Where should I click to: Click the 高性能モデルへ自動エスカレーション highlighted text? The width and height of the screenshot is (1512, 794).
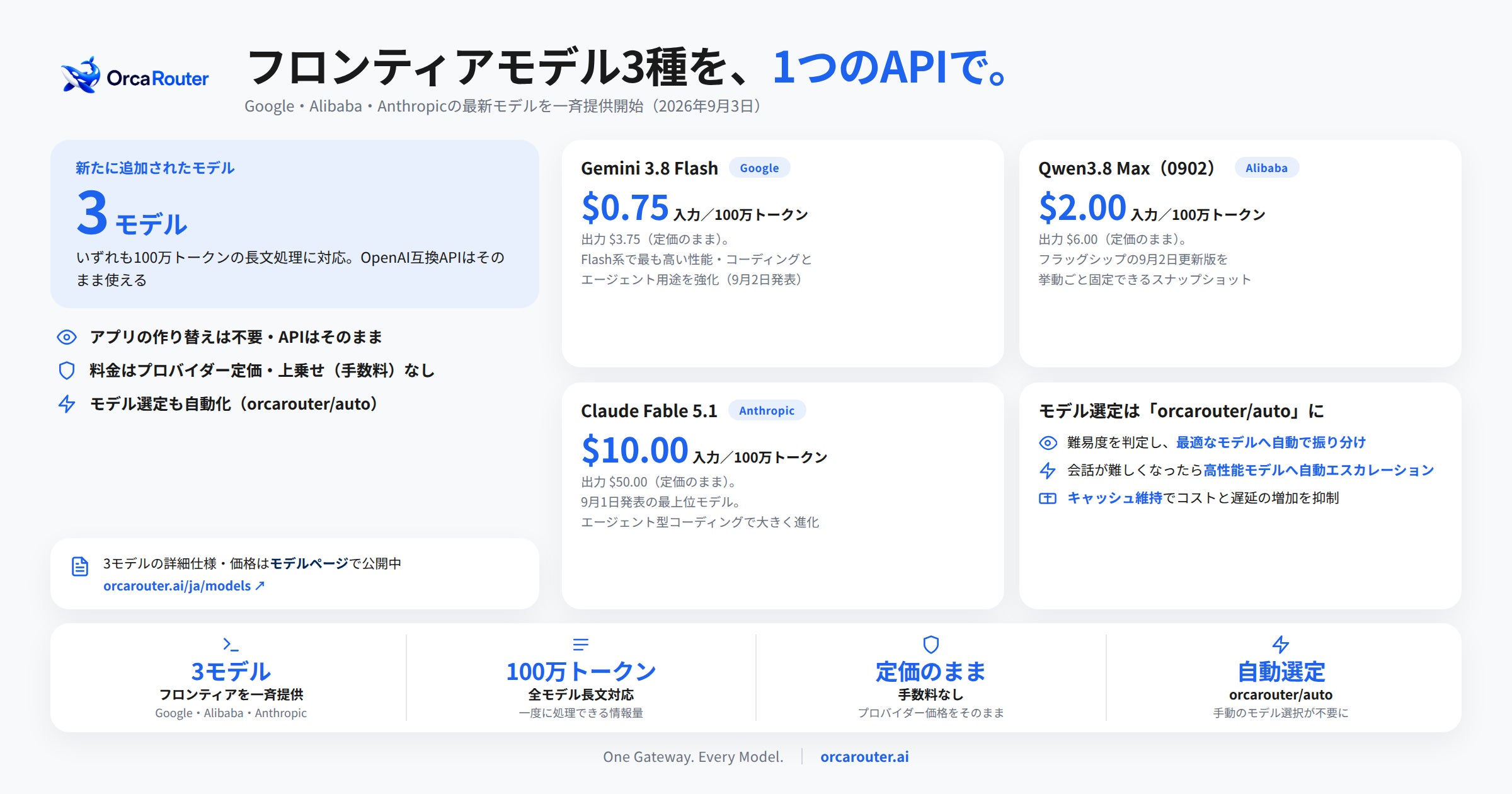pyautogui.click(x=1319, y=471)
